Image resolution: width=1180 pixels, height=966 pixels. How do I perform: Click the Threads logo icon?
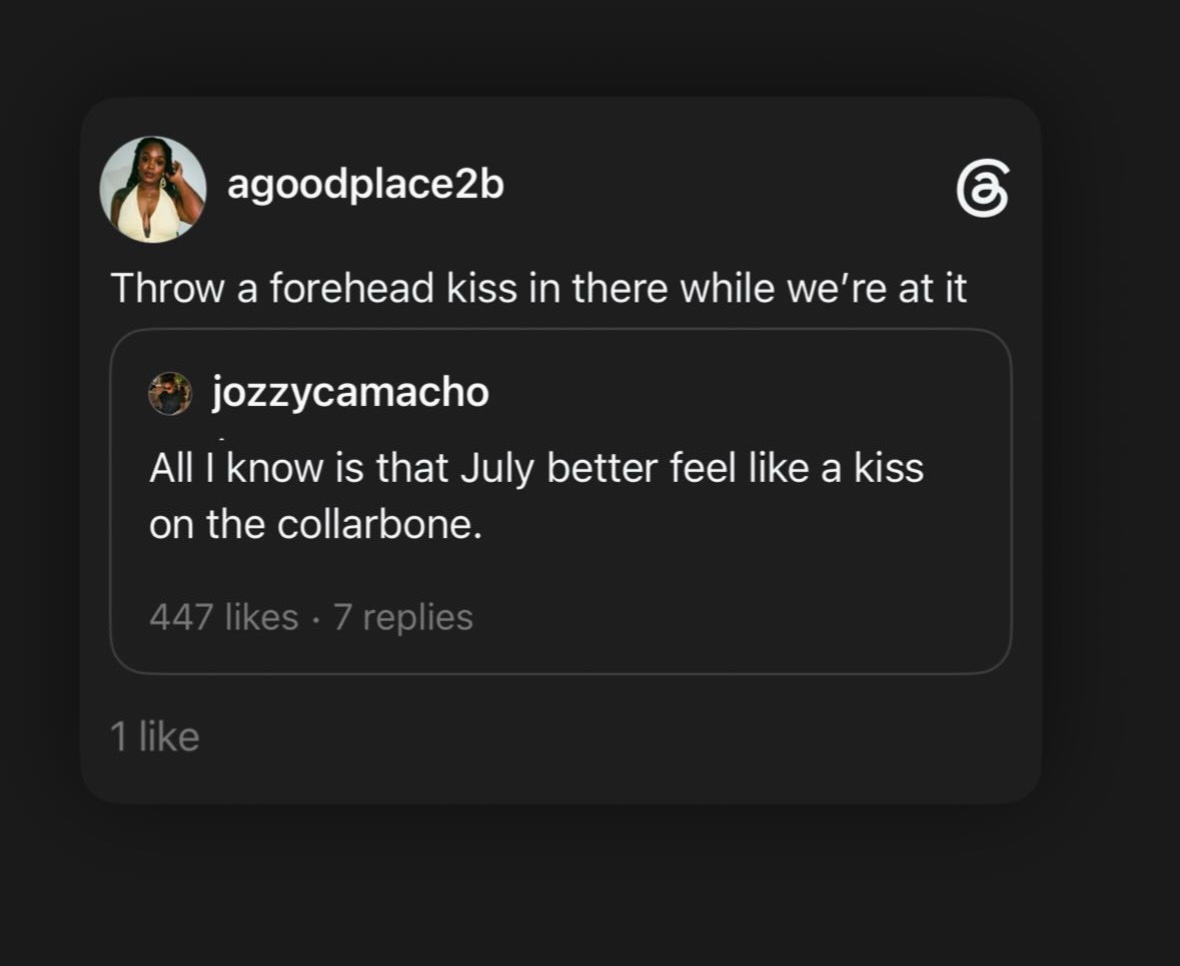pyautogui.click(x=982, y=188)
